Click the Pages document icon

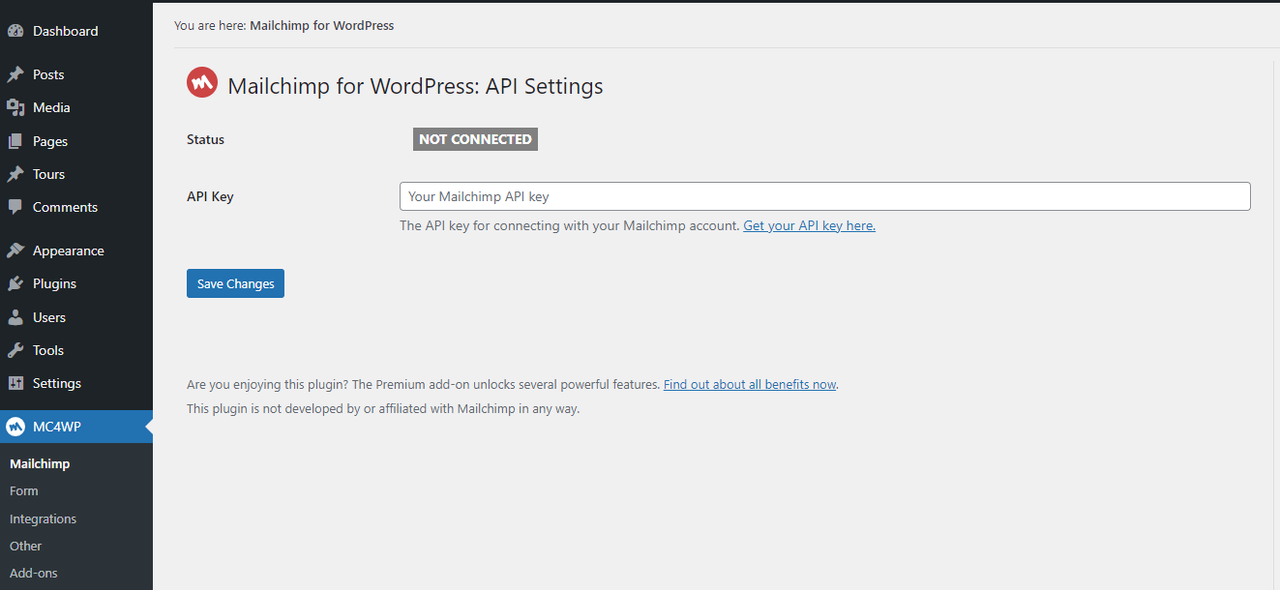click(x=15, y=141)
